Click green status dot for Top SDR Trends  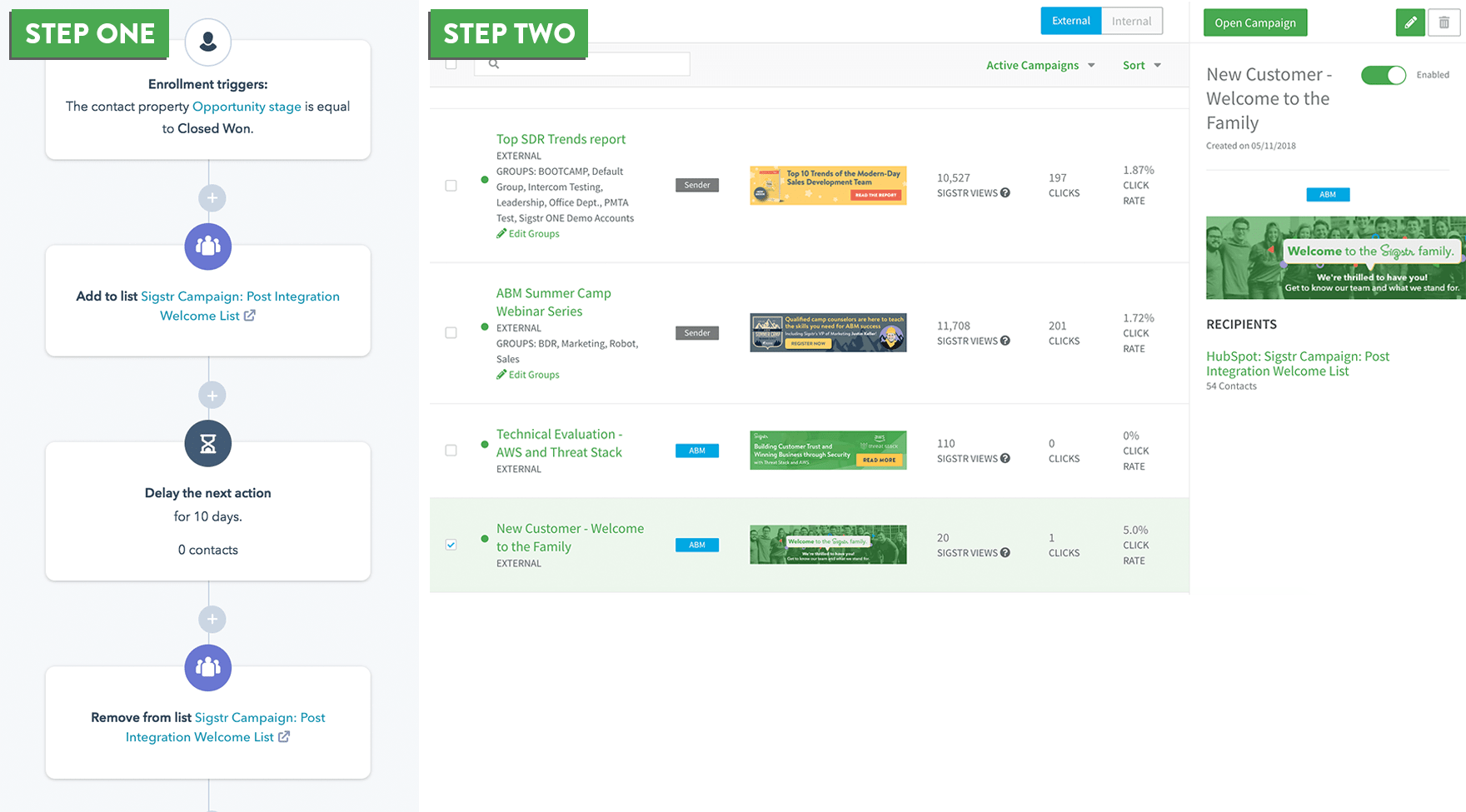click(485, 180)
